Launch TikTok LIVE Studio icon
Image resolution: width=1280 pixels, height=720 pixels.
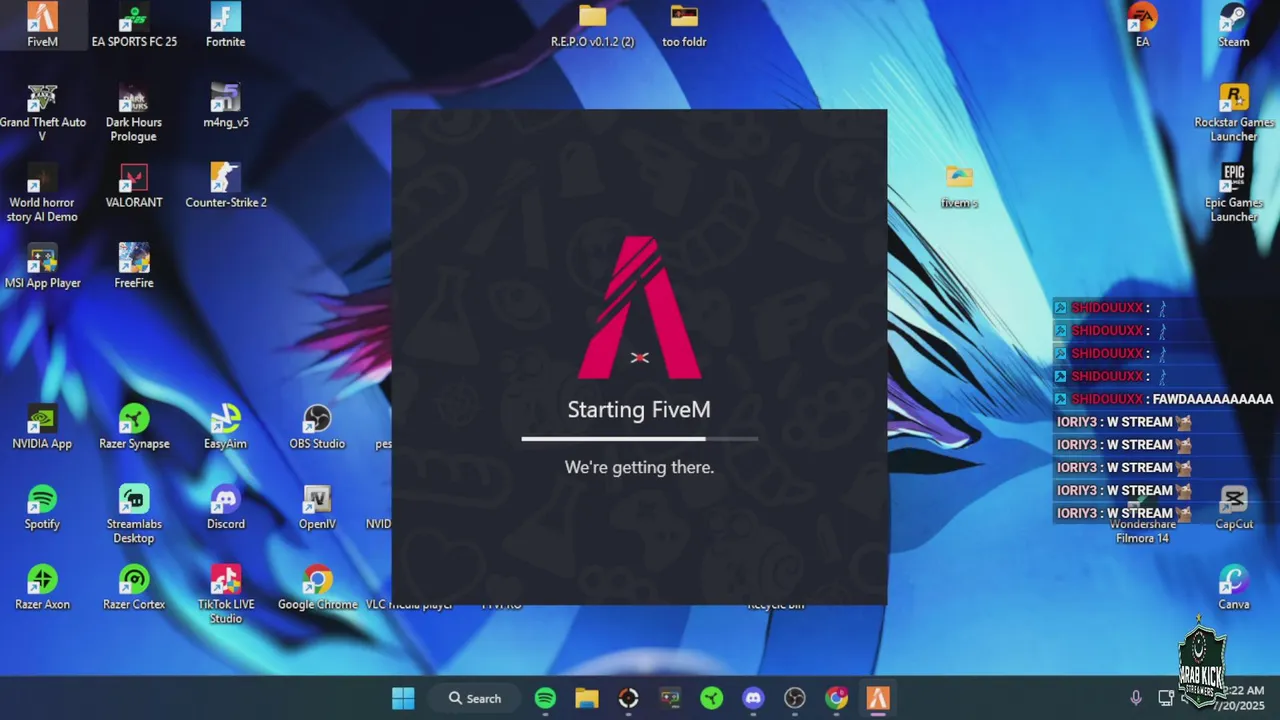pos(225,594)
